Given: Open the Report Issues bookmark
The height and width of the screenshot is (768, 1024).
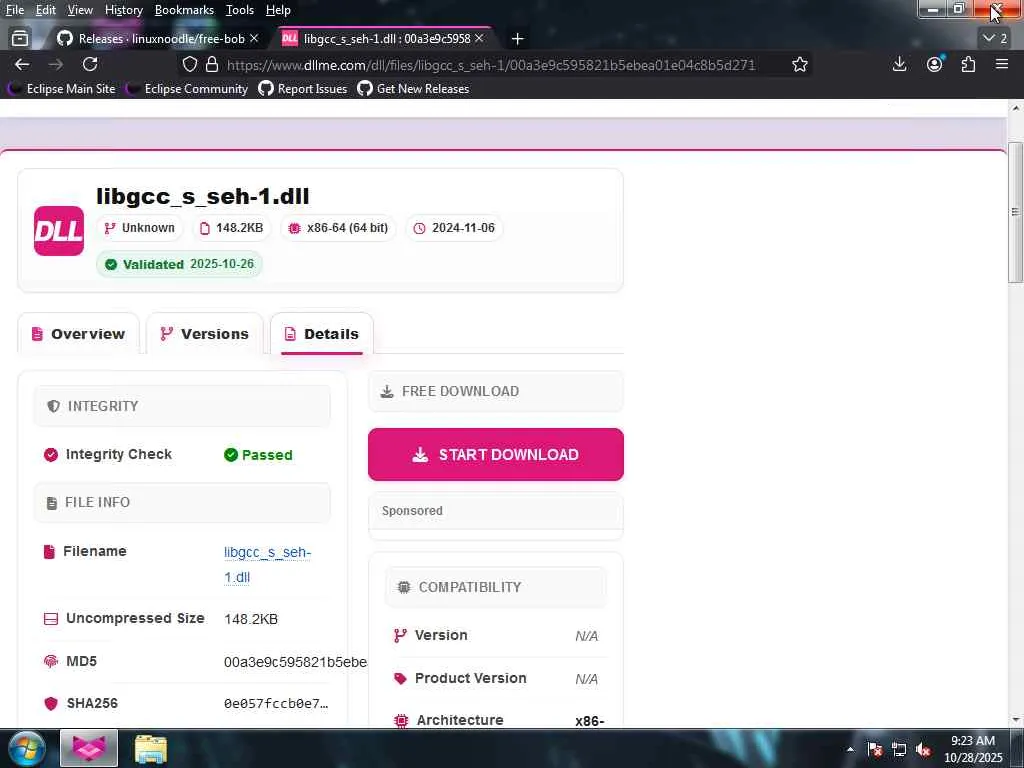Looking at the screenshot, I should coord(303,89).
